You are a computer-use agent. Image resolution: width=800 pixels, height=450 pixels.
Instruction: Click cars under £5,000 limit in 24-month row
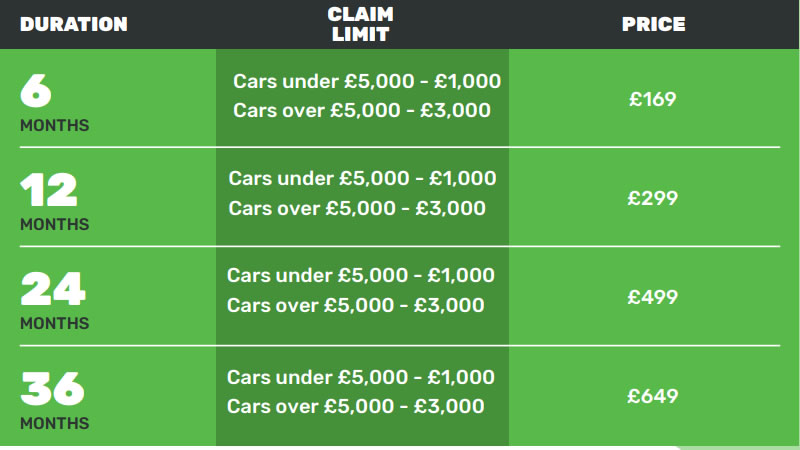coord(361,276)
